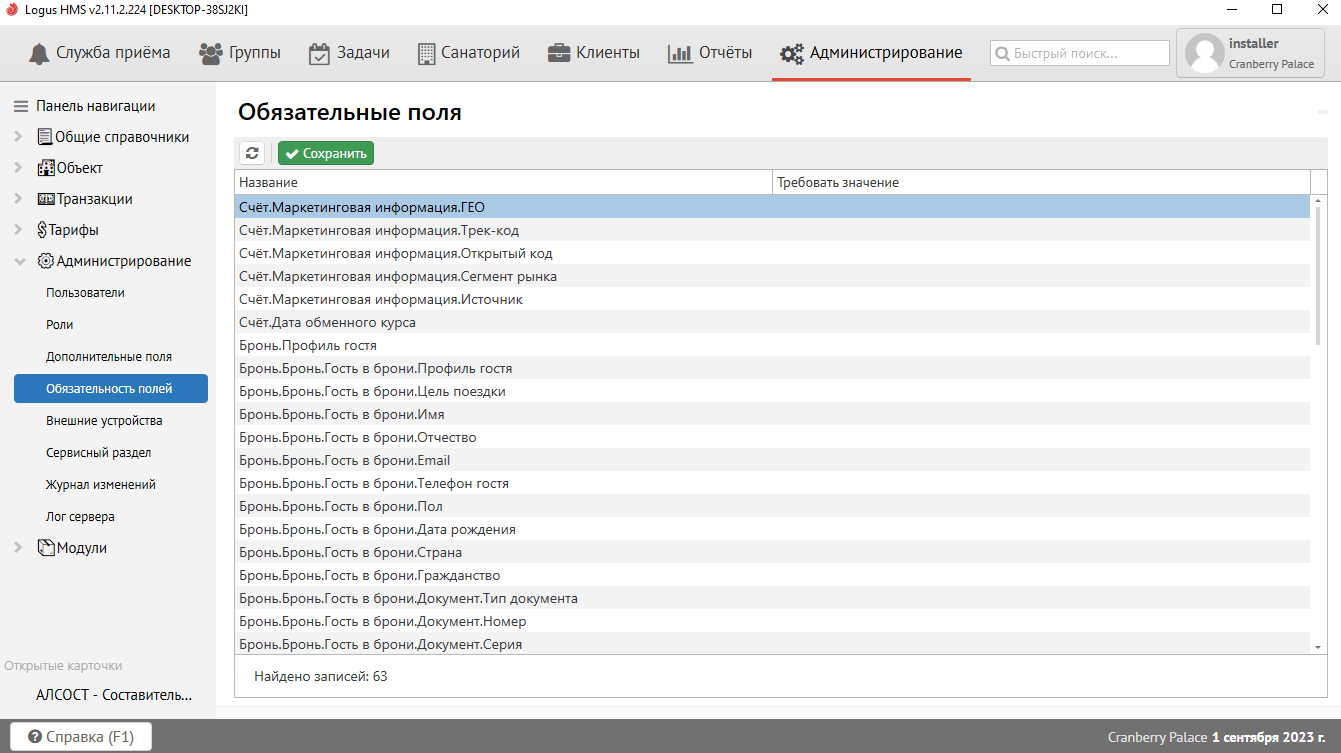Select row Бронь.Бронь.Гость в брони.Документ.Серия
This screenshot has width=1341, height=753.
(772, 644)
